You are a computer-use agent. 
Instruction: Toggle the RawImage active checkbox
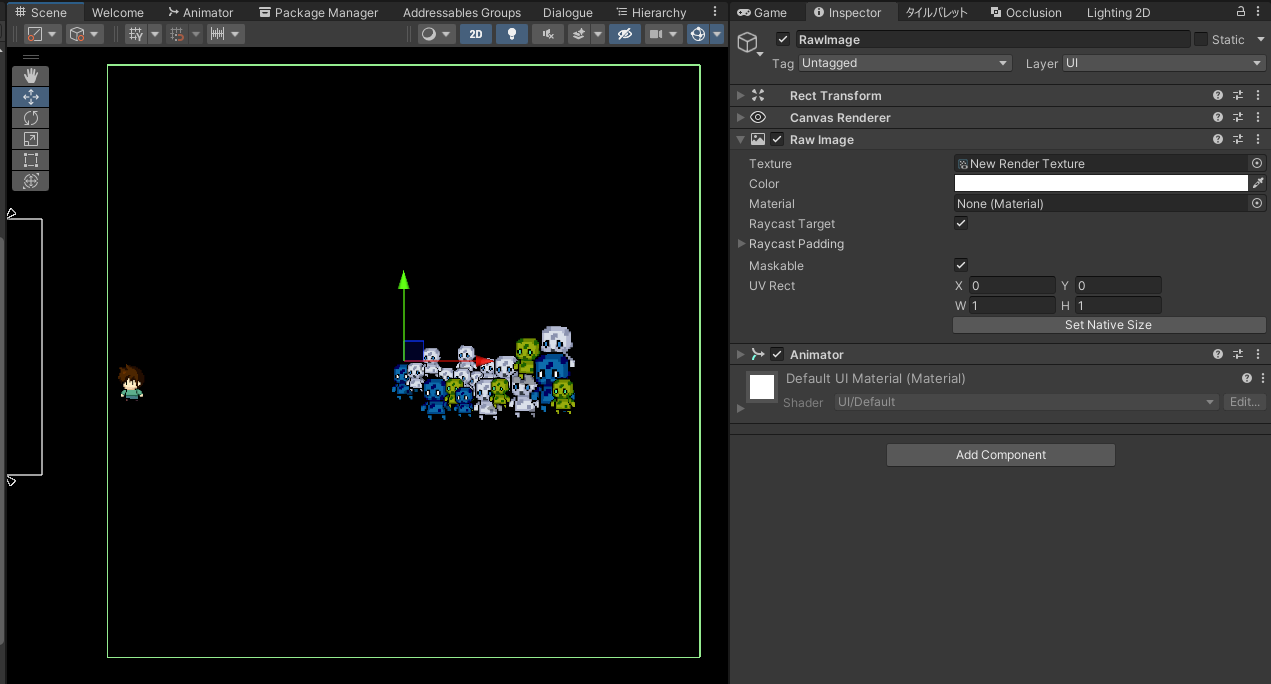[x=782, y=39]
